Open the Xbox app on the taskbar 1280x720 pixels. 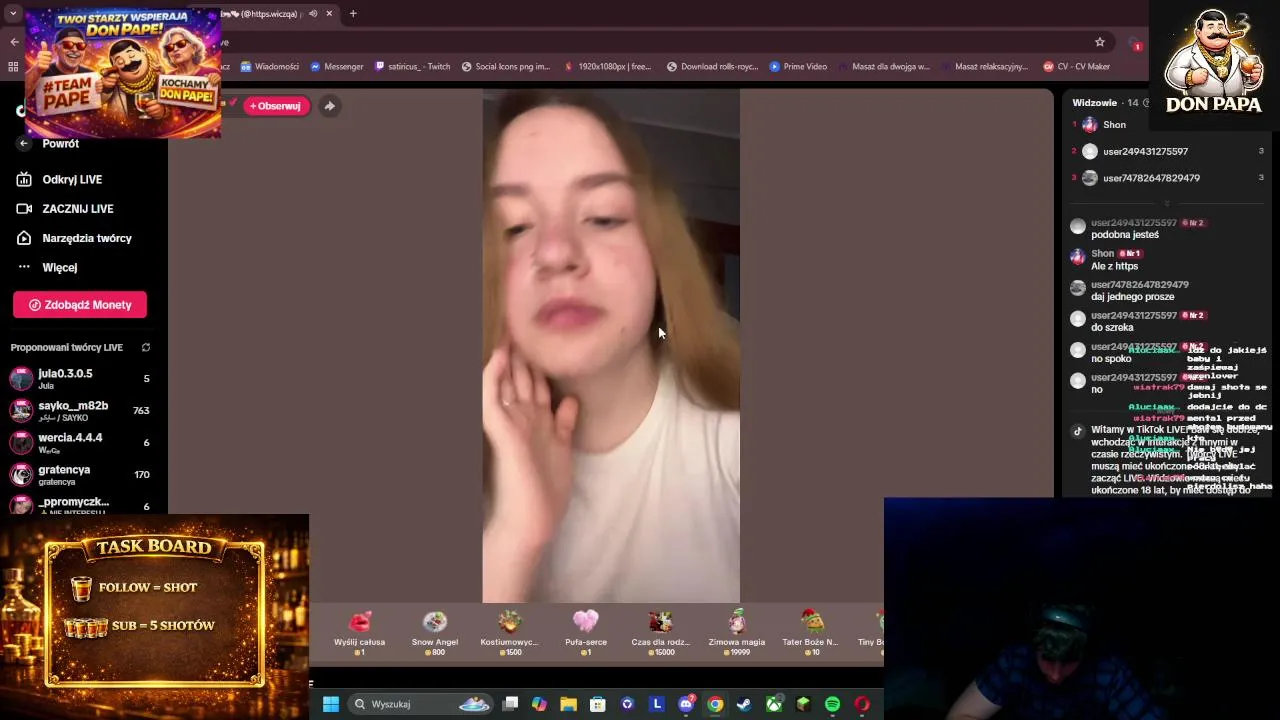[774, 704]
